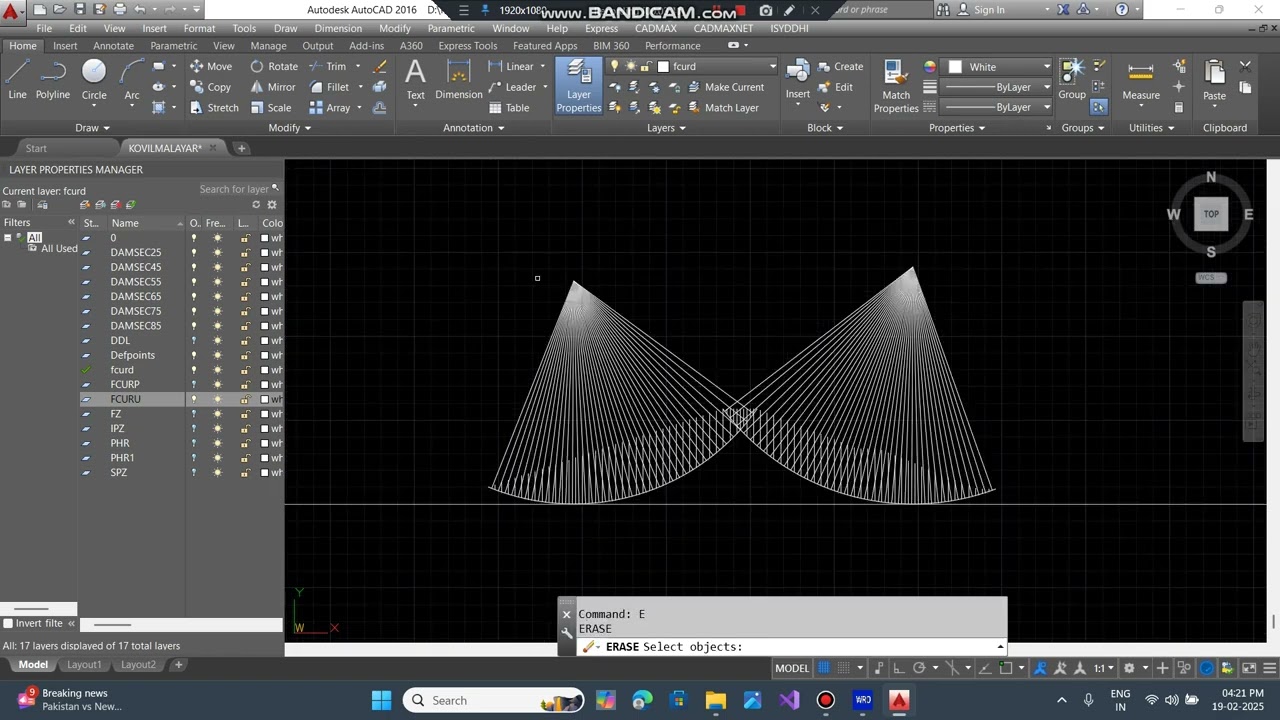Open the Group tool

[1072, 80]
